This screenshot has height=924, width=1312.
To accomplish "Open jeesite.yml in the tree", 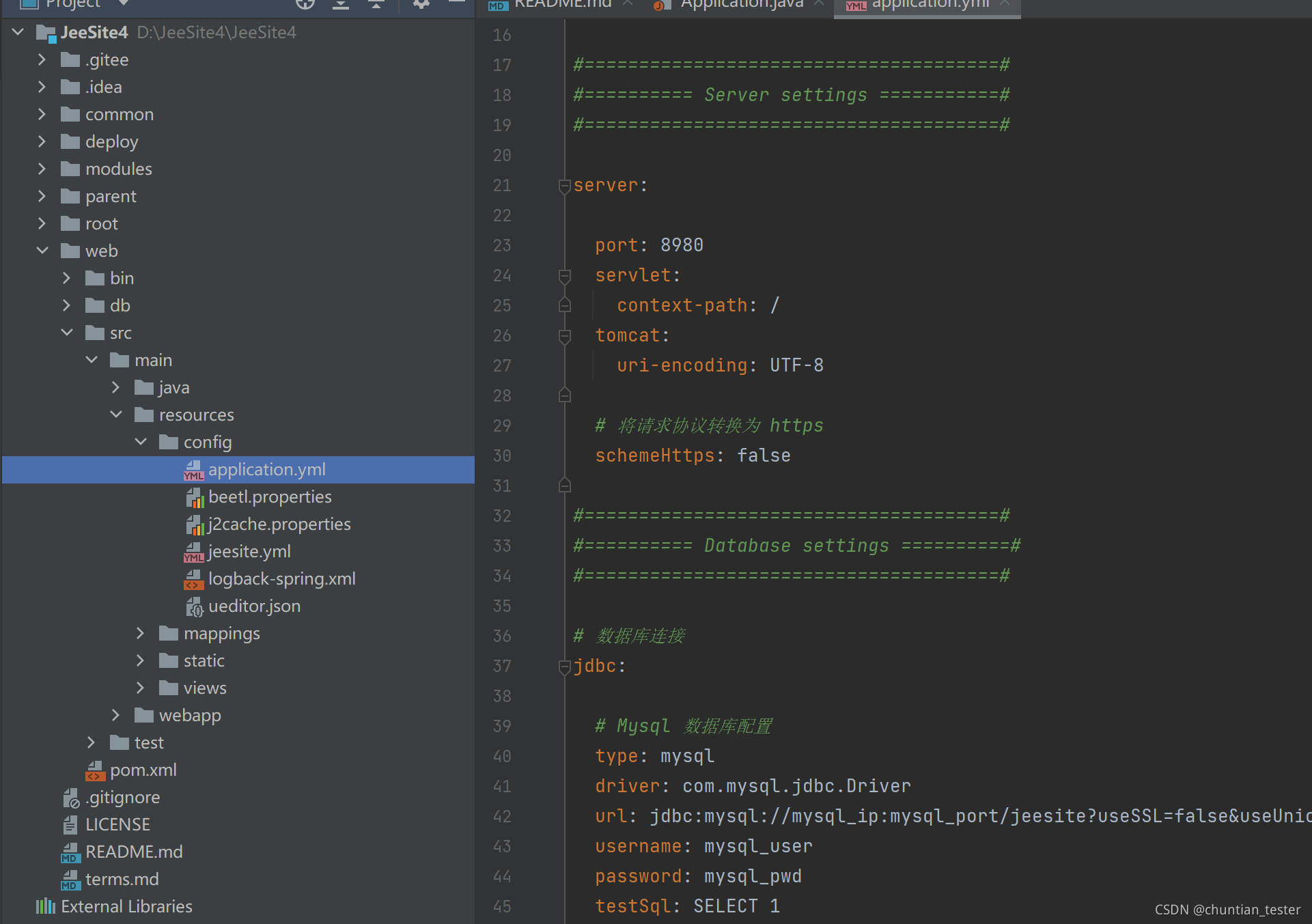I will click(249, 551).
